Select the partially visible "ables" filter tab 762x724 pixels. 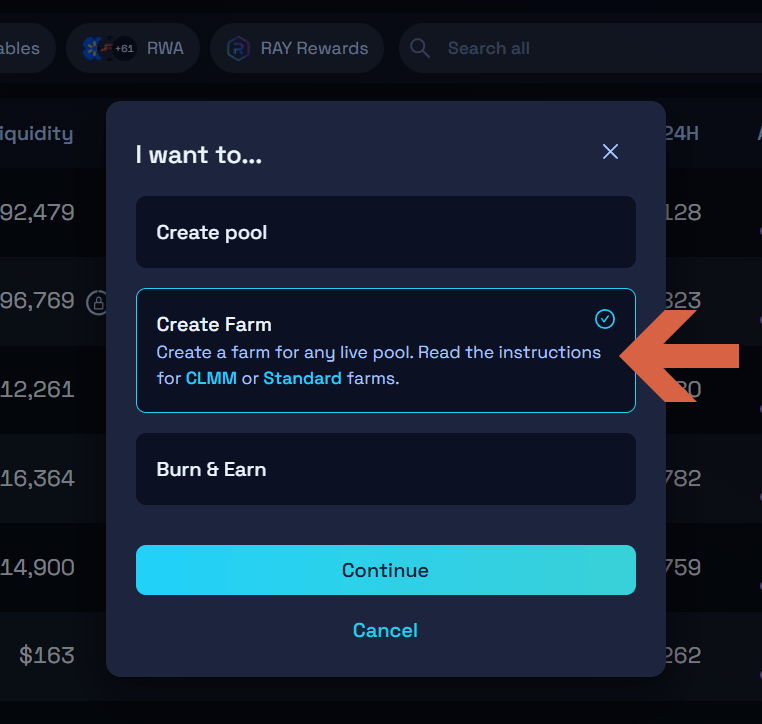pyautogui.click(x=22, y=48)
